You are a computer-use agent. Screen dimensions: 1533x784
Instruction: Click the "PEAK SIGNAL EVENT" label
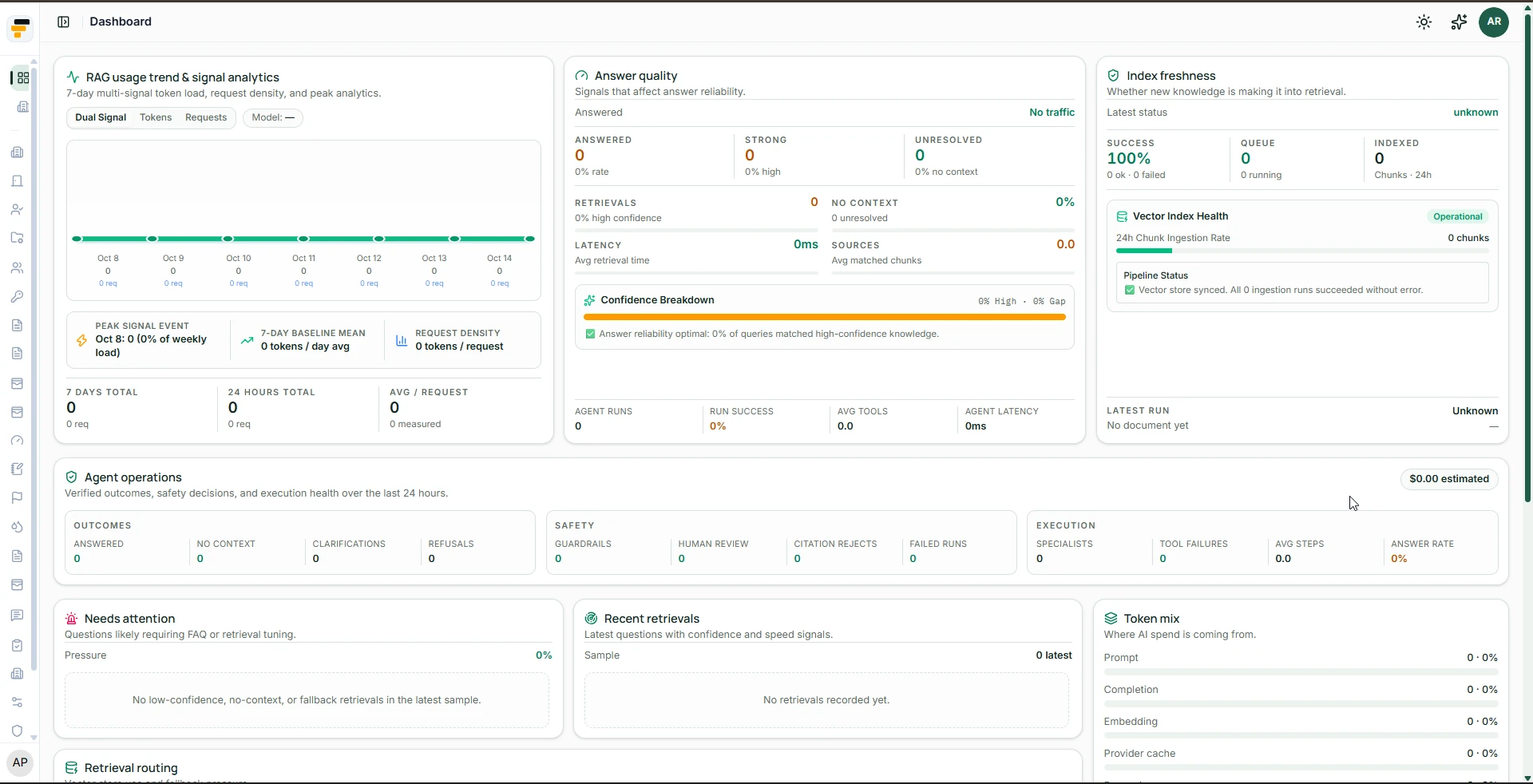point(142,326)
